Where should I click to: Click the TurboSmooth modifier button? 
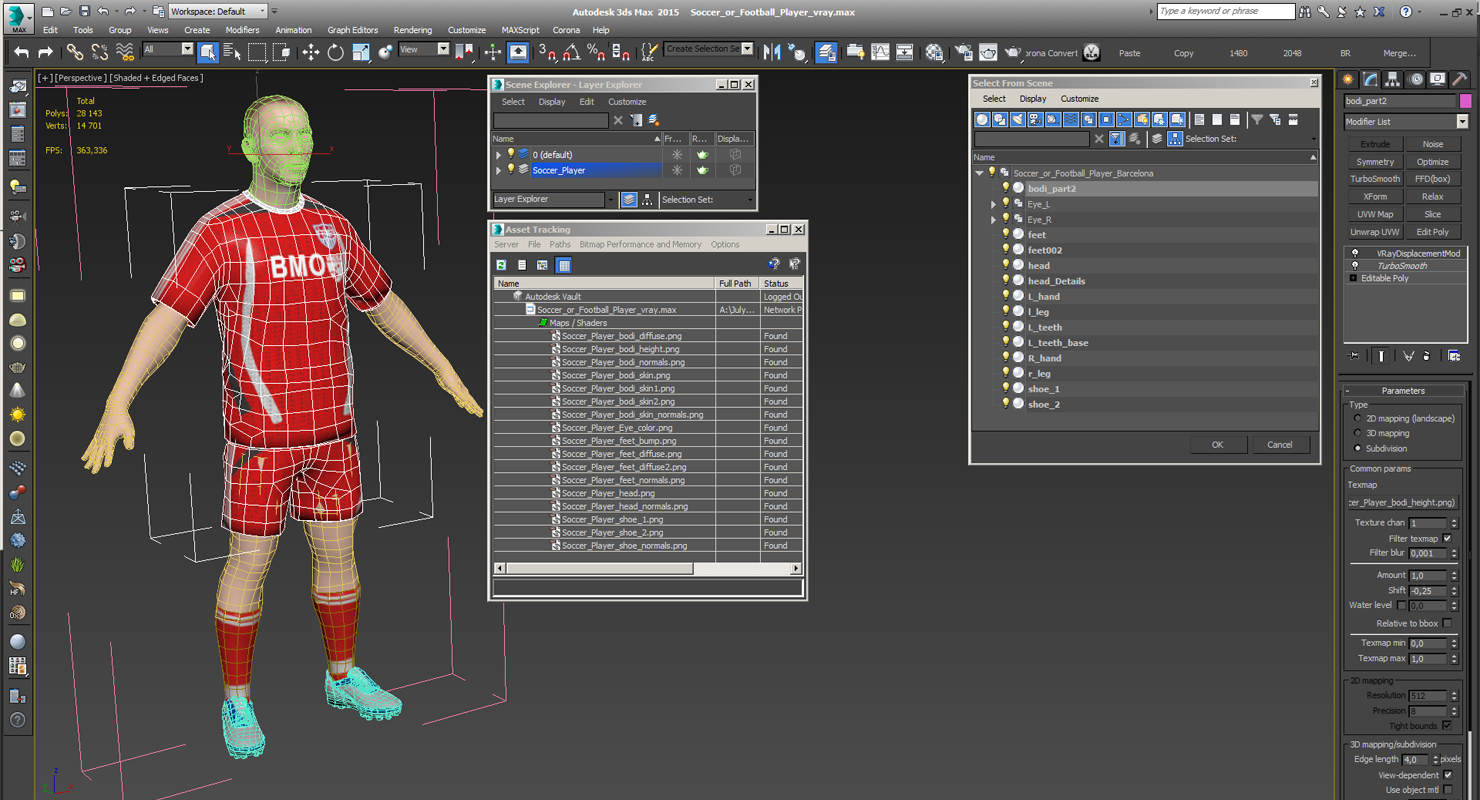click(x=1375, y=179)
